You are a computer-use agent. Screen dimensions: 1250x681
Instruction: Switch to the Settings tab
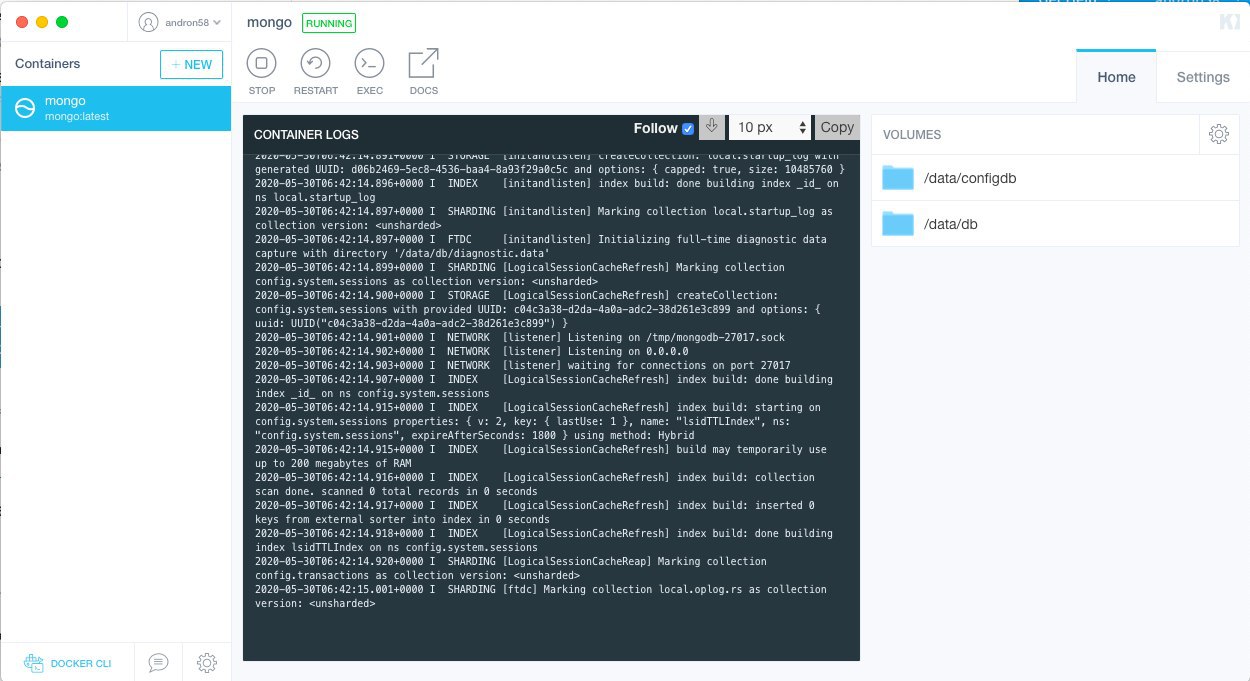[x=1203, y=77]
